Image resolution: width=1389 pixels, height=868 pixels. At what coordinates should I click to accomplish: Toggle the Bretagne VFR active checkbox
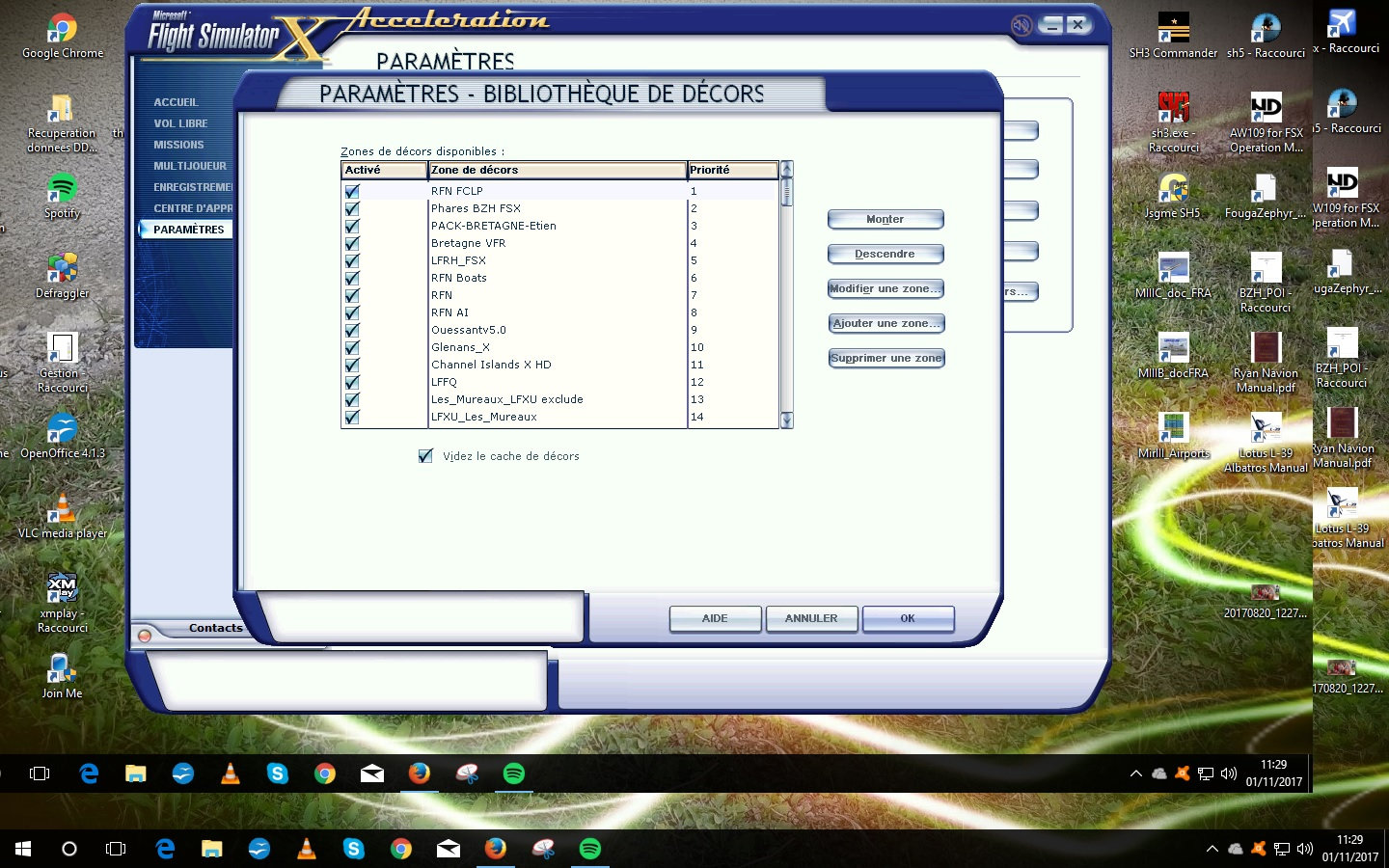point(352,243)
